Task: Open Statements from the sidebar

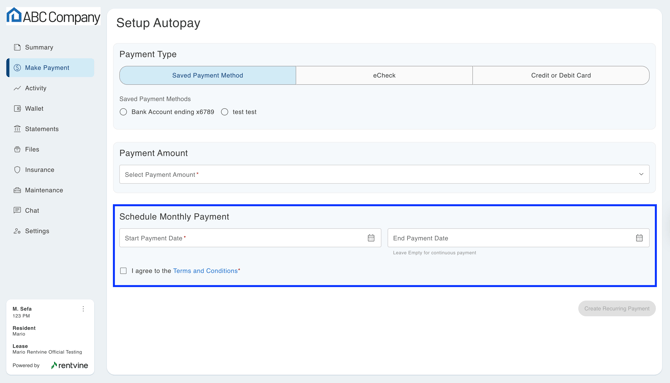Action: point(50,129)
